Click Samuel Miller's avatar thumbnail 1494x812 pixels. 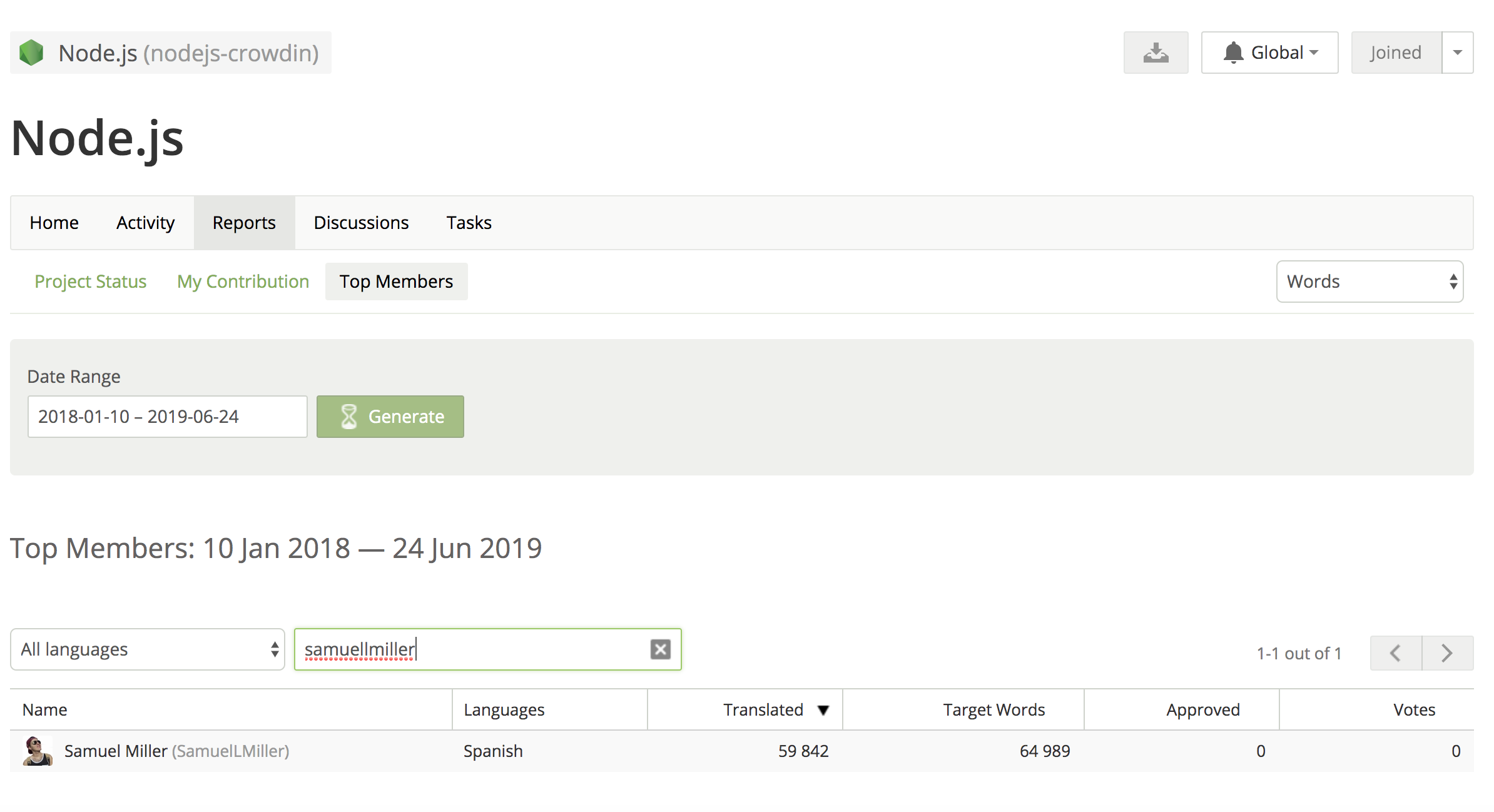[38, 751]
